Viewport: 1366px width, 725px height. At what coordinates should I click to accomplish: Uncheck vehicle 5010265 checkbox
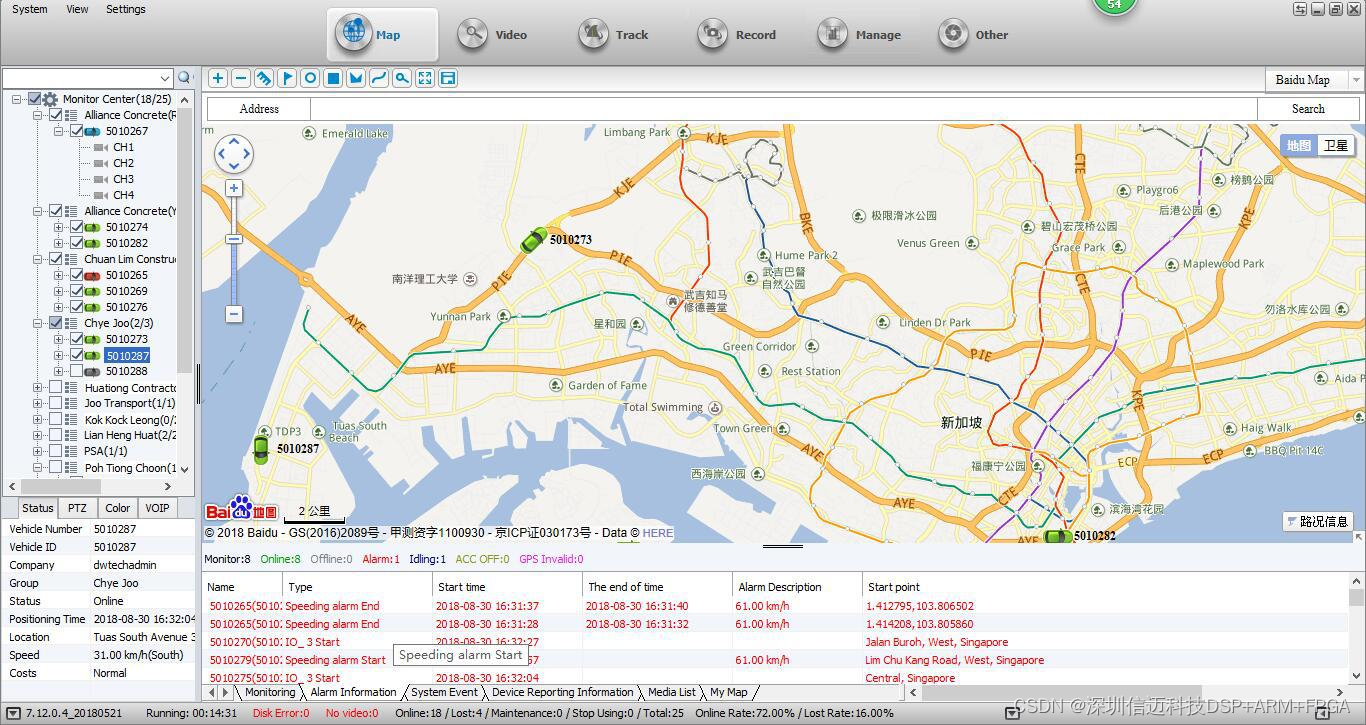pyautogui.click(x=77, y=275)
